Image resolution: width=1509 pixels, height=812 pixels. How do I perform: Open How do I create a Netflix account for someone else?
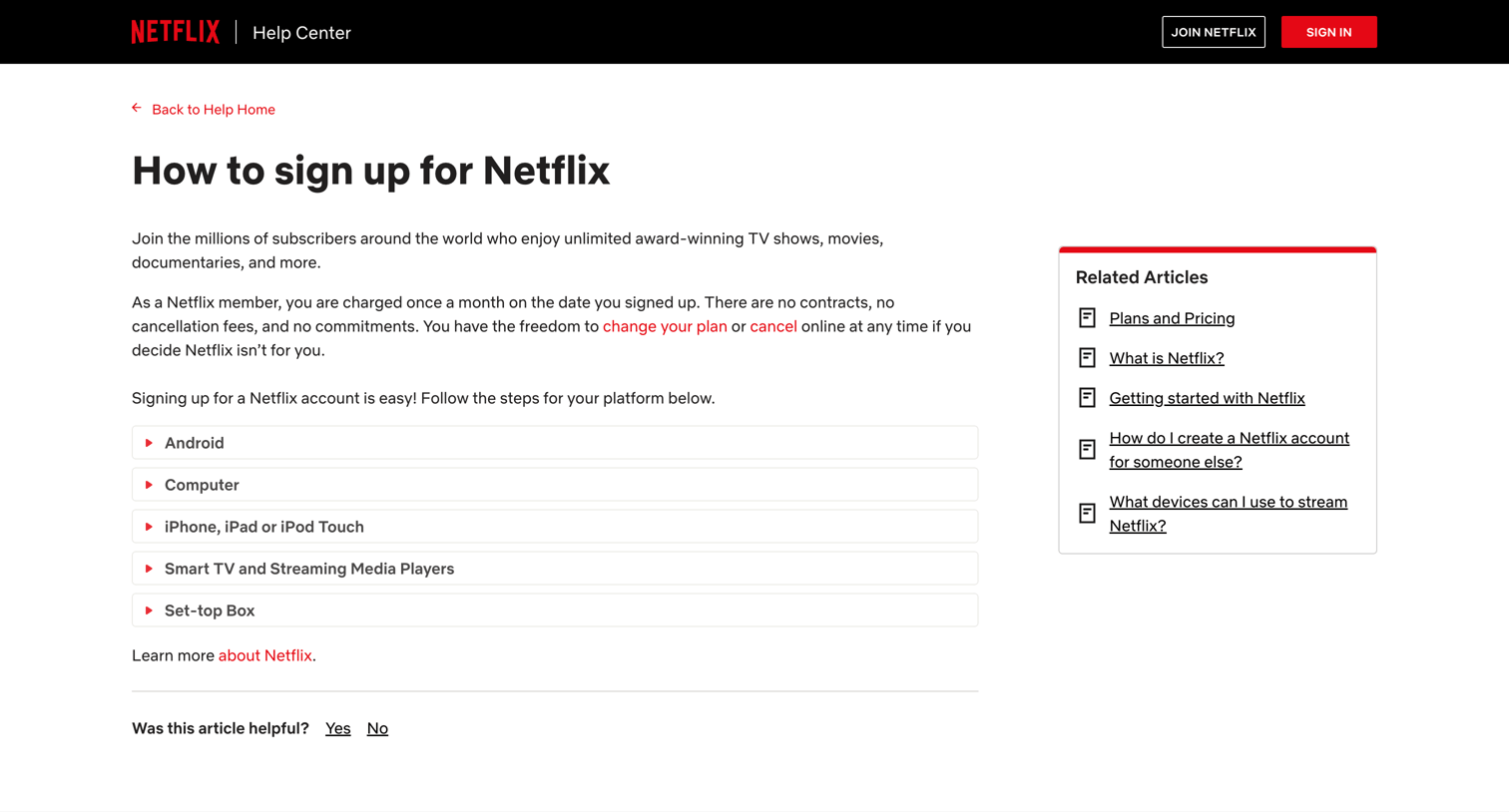(x=1229, y=450)
